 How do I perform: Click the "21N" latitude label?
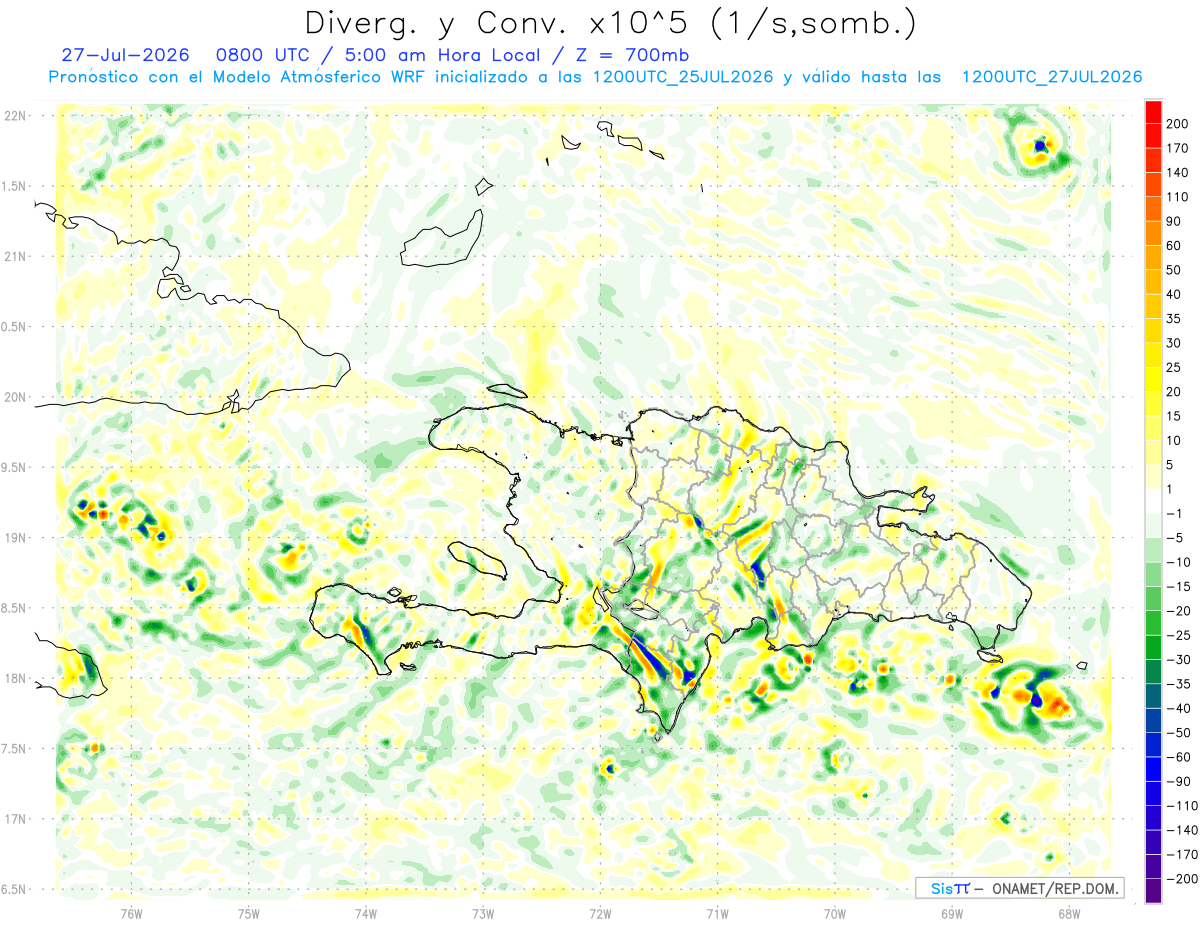15,256
